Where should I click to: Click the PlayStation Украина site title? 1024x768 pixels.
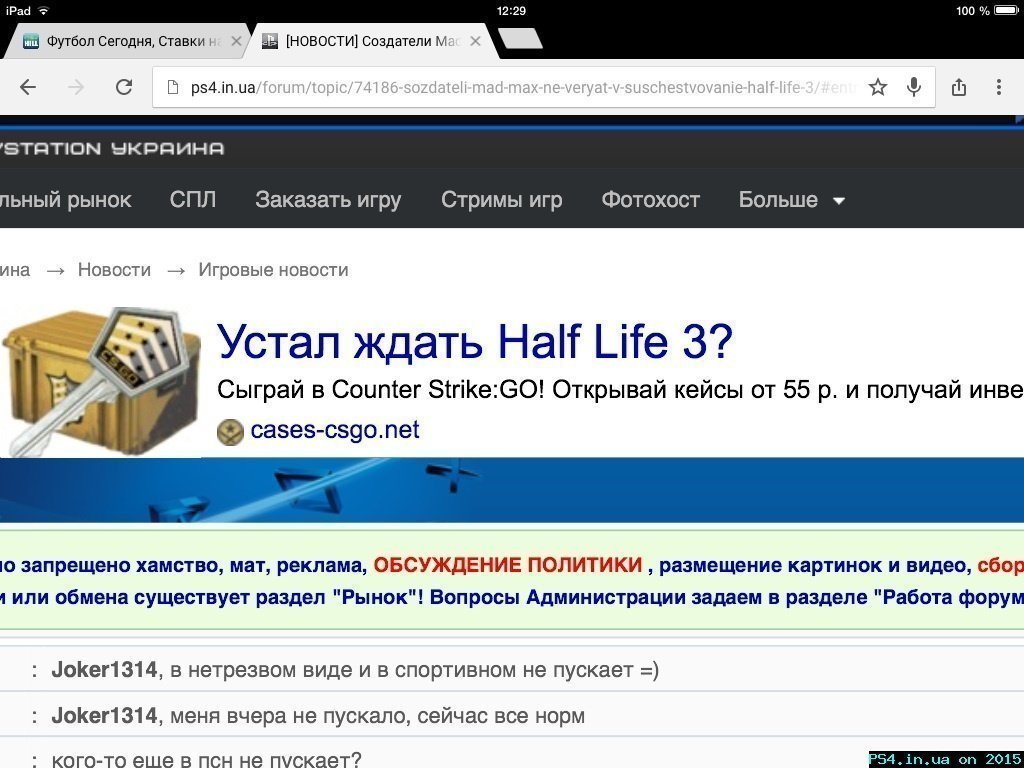pyautogui.click(x=112, y=148)
